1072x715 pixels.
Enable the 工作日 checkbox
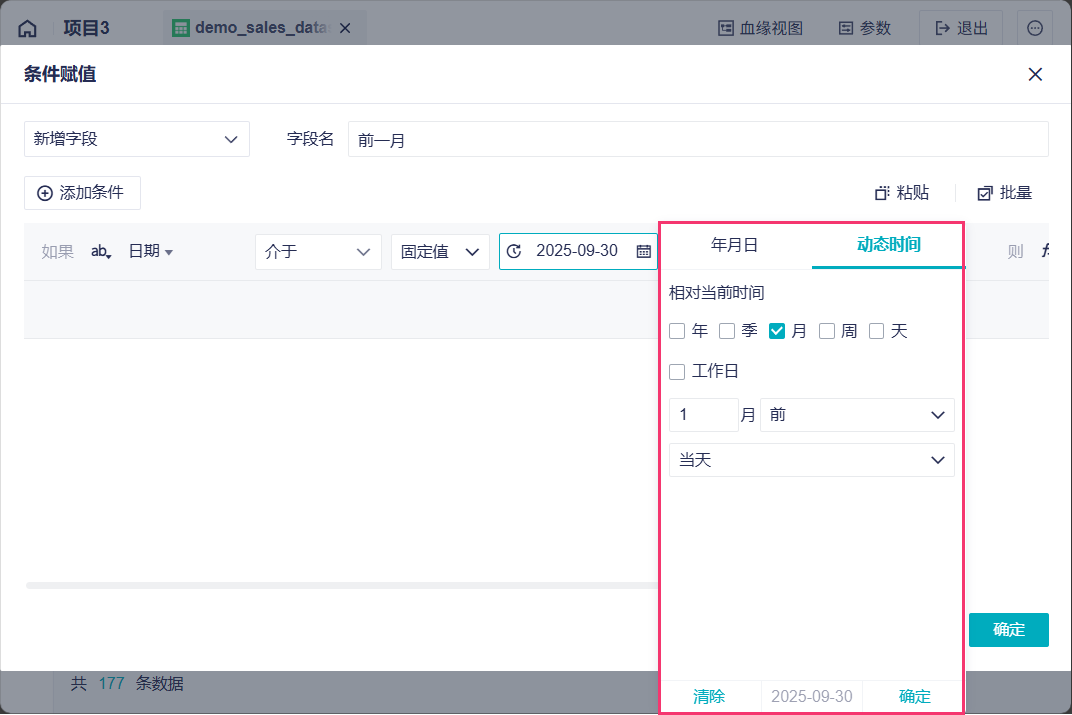677,371
